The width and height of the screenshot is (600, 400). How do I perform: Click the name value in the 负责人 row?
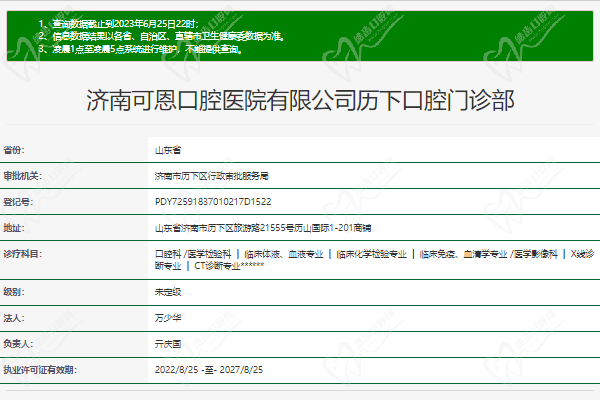168,344
